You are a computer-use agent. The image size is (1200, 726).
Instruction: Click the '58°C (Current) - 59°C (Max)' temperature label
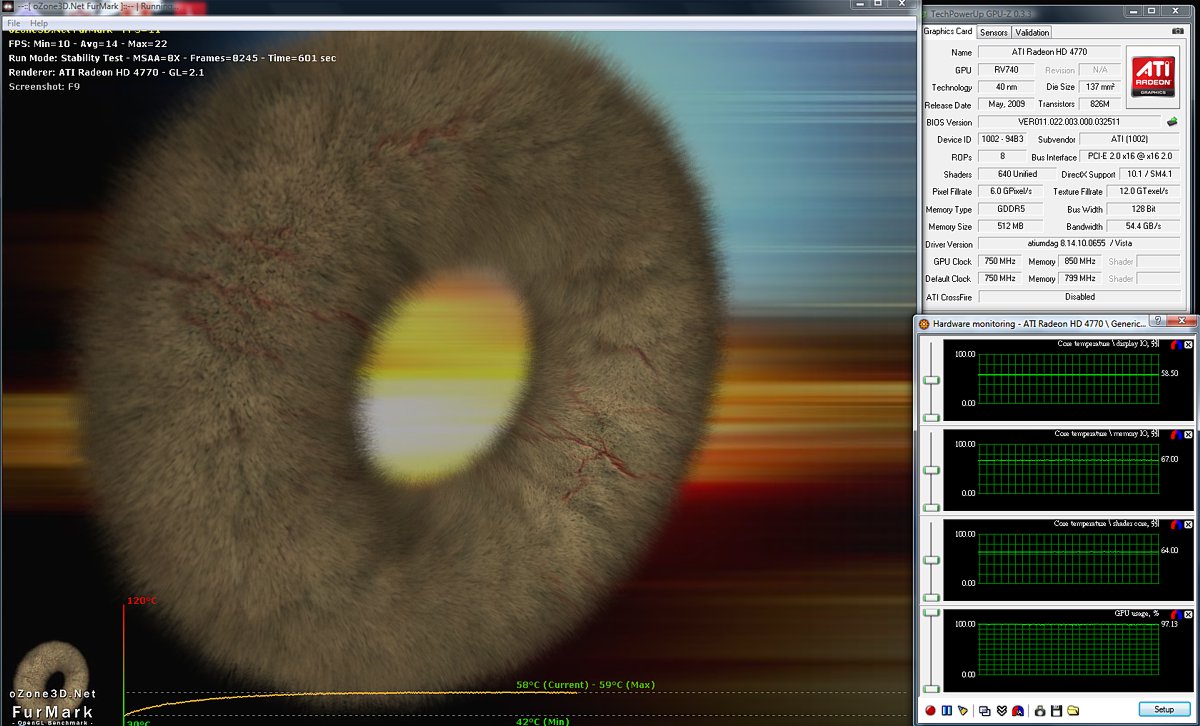click(586, 685)
